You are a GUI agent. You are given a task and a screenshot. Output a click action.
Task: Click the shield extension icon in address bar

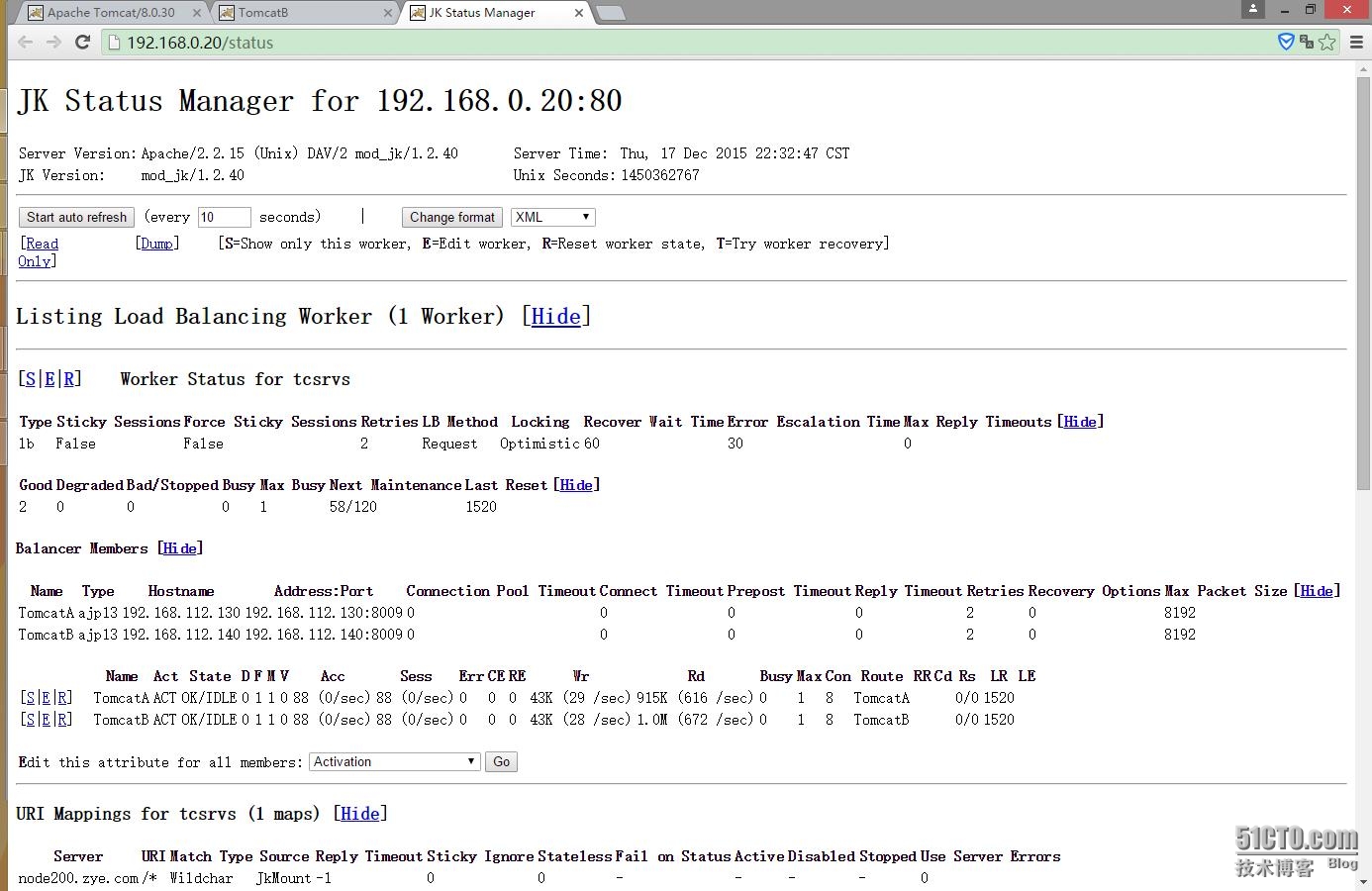coord(1286,42)
